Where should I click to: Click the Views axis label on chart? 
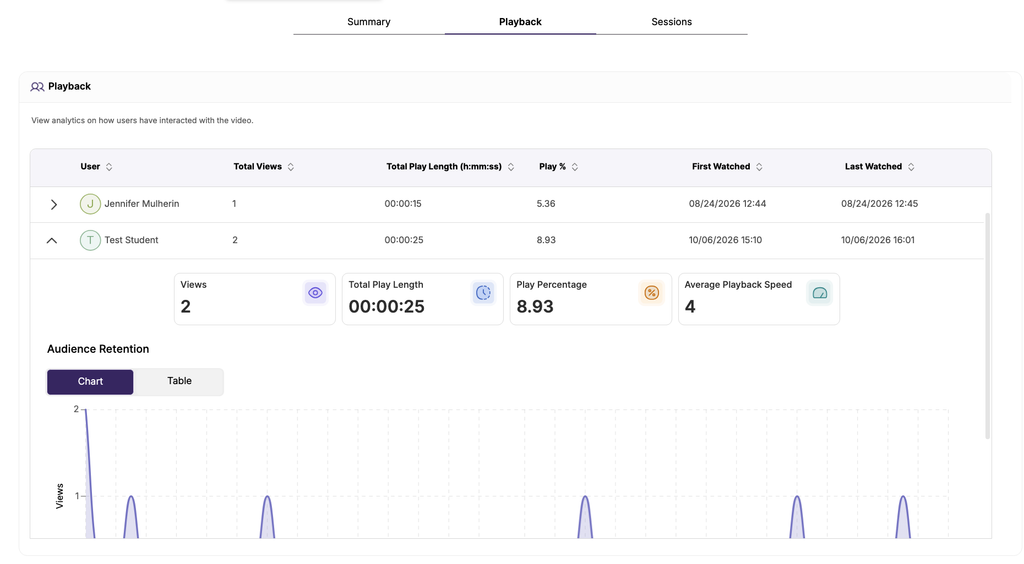(59, 496)
